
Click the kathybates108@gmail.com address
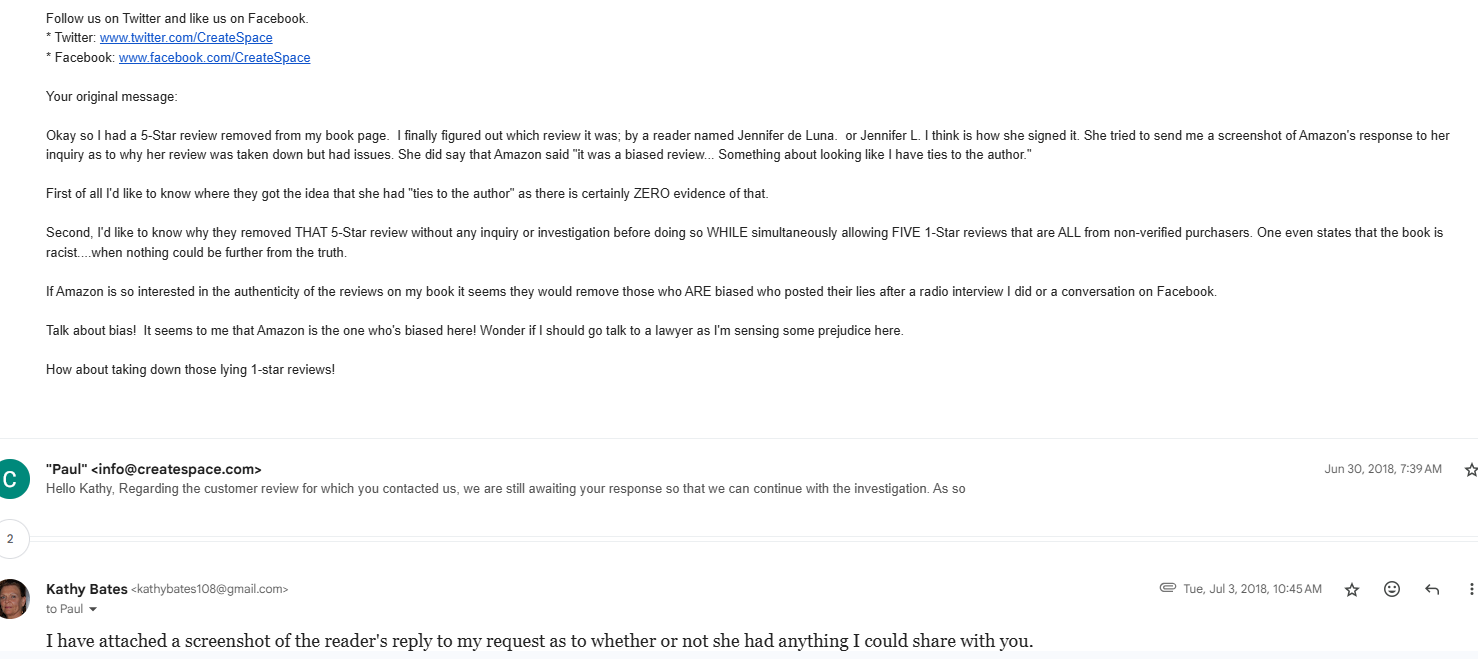click(x=210, y=590)
